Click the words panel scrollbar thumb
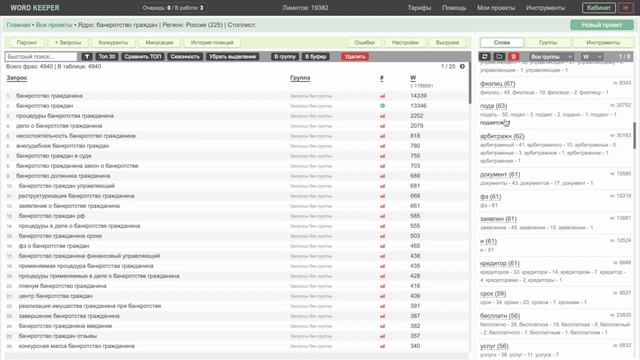The width and height of the screenshot is (640, 360). pos(634,136)
